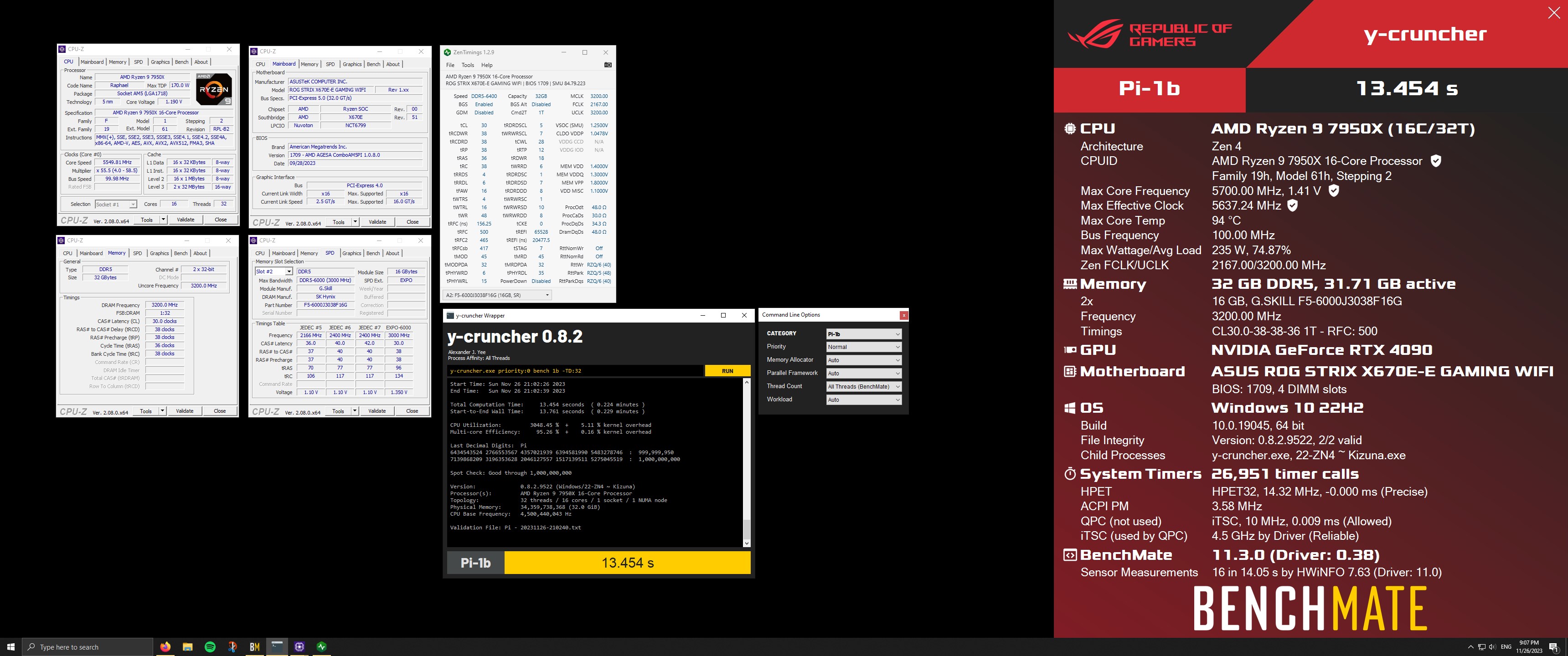Image resolution: width=1568 pixels, height=656 pixels.
Task: Open the CATEGORY dropdown showing Pi-1b
Action: tap(863, 333)
